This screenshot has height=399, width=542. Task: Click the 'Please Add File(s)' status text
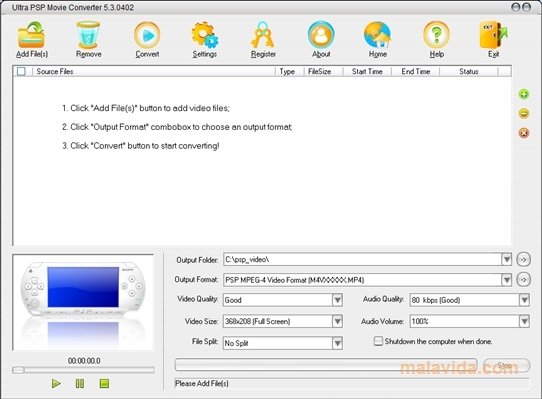202,383
